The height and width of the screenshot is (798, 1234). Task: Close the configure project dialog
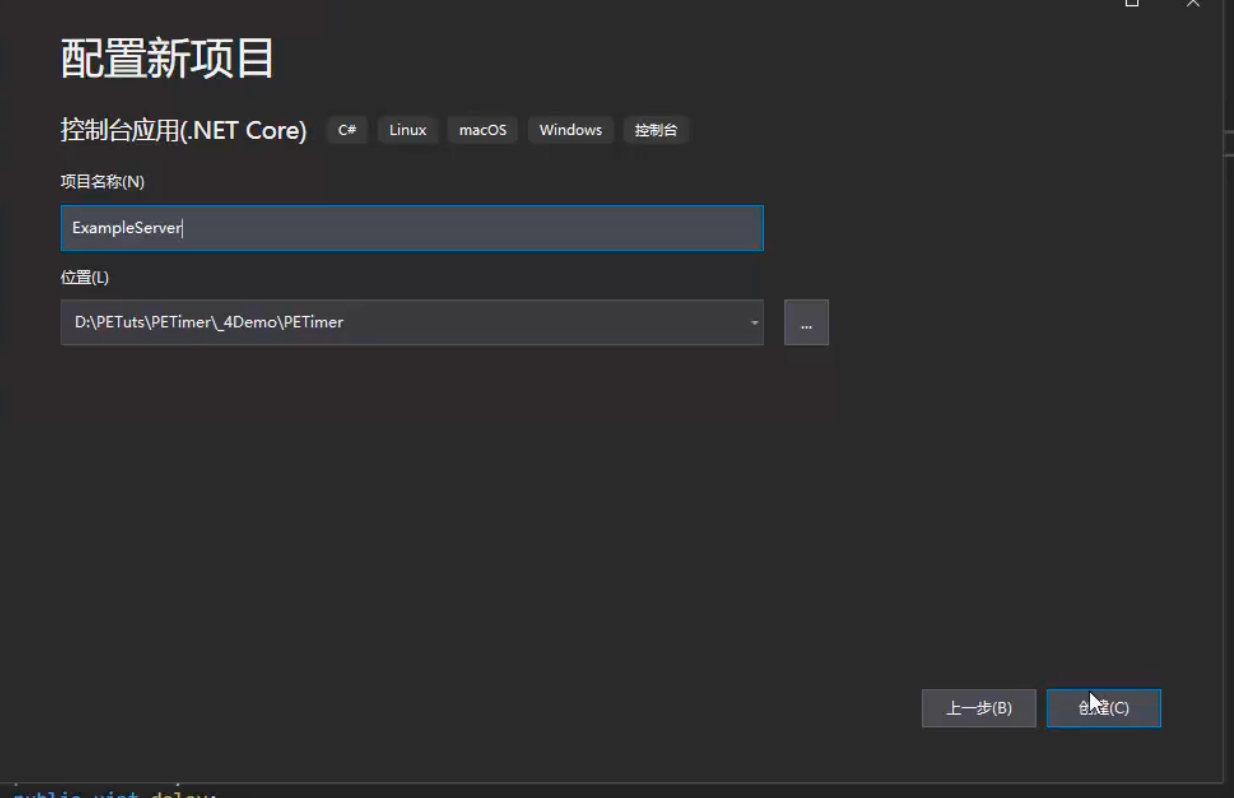(x=1193, y=4)
